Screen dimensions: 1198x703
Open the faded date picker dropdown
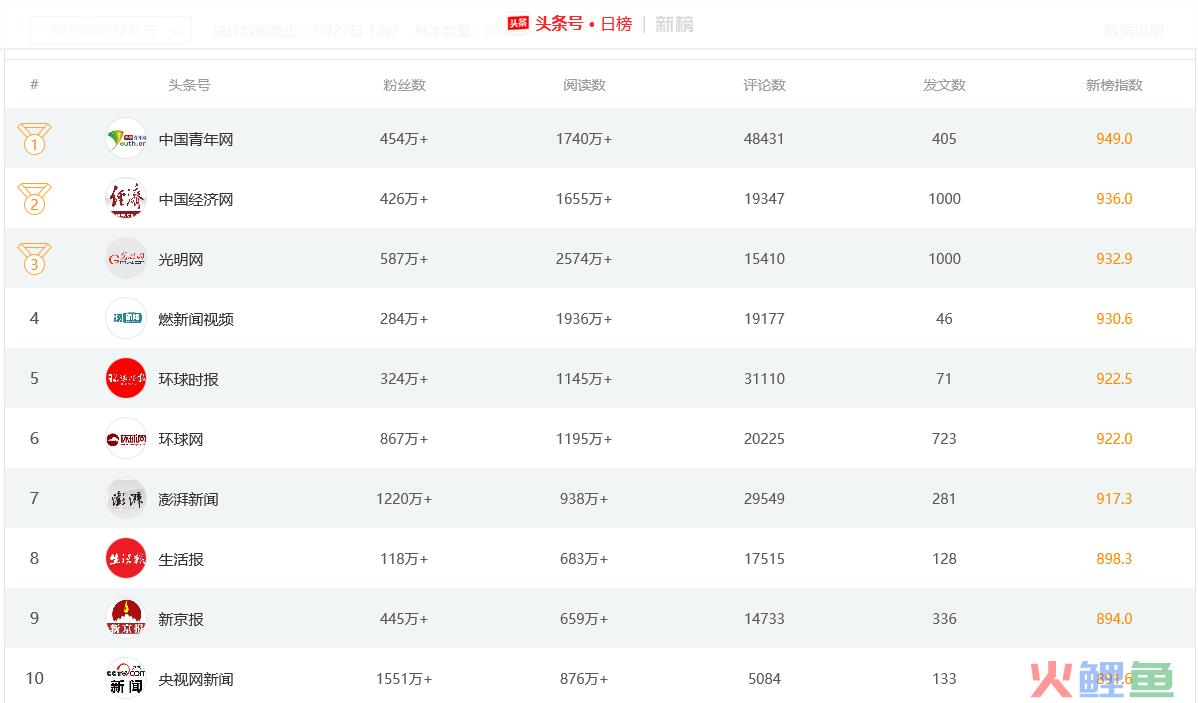pyautogui.click(x=111, y=31)
